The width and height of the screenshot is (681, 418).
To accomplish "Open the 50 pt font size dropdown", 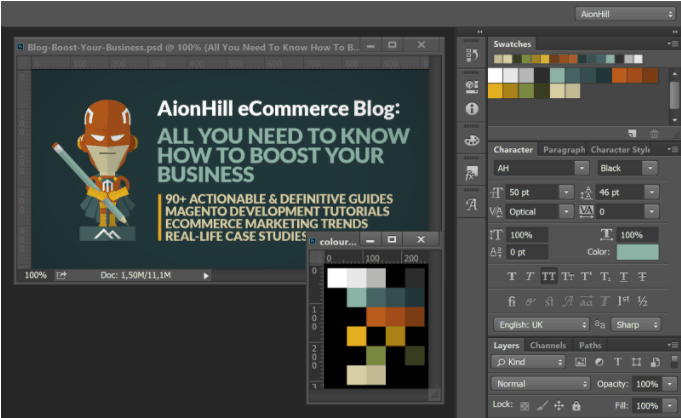I will pos(566,192).
